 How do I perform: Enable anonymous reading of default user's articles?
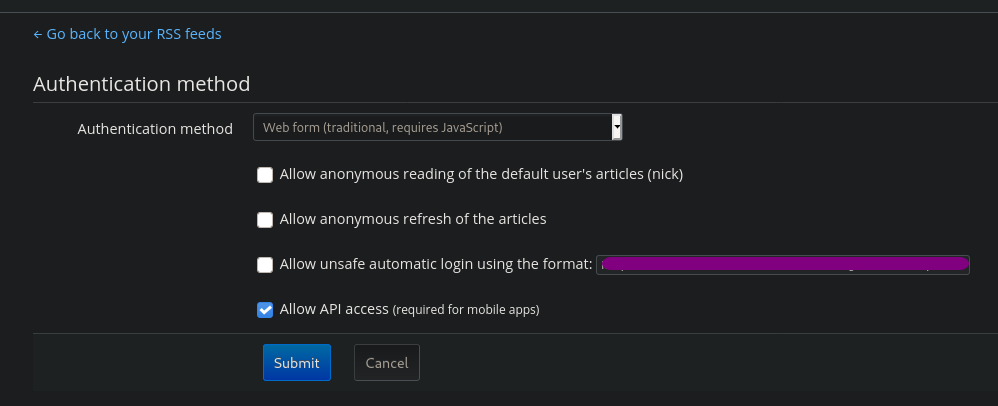pos(265,174)
